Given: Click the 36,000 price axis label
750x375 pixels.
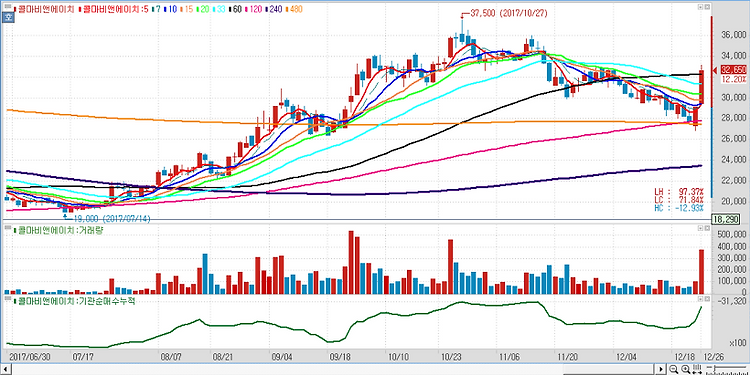Looking at the screenshot, I should (x=734, y=35).
